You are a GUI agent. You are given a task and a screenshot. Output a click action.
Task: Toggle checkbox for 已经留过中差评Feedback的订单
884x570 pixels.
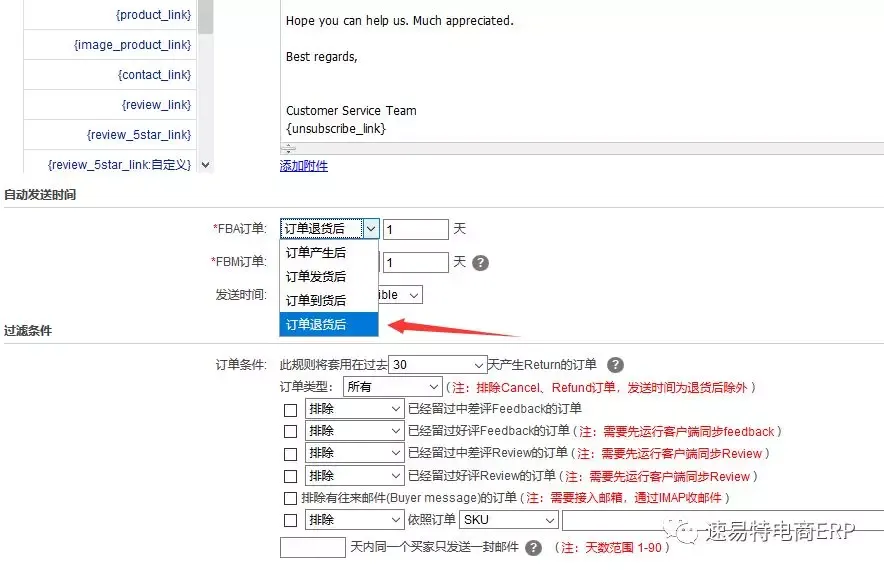pyautogui.click(x=290, y=410)
